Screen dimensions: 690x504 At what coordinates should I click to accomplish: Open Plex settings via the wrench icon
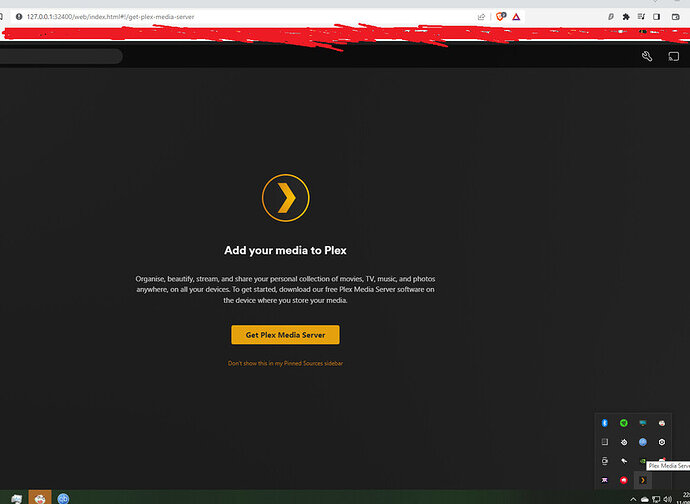point(647,56)
